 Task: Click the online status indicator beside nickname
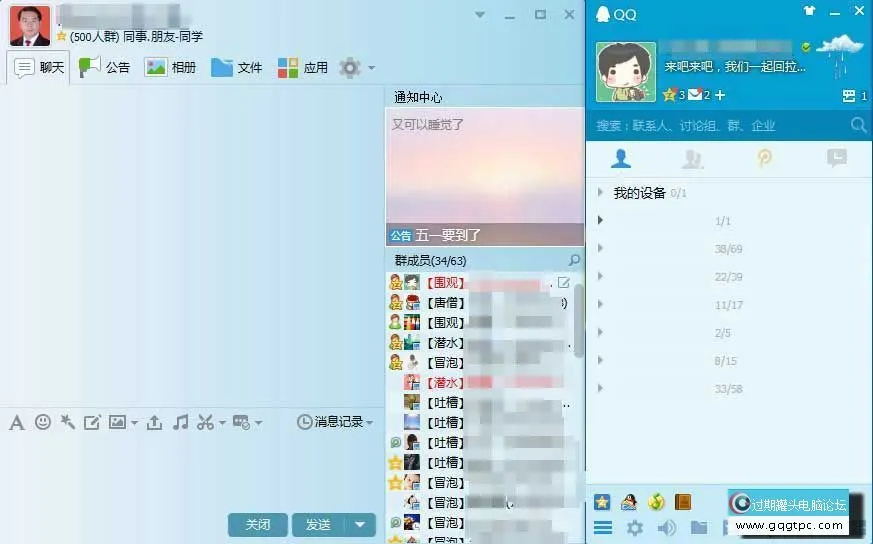pyautogui.click(x=806, y=47)
